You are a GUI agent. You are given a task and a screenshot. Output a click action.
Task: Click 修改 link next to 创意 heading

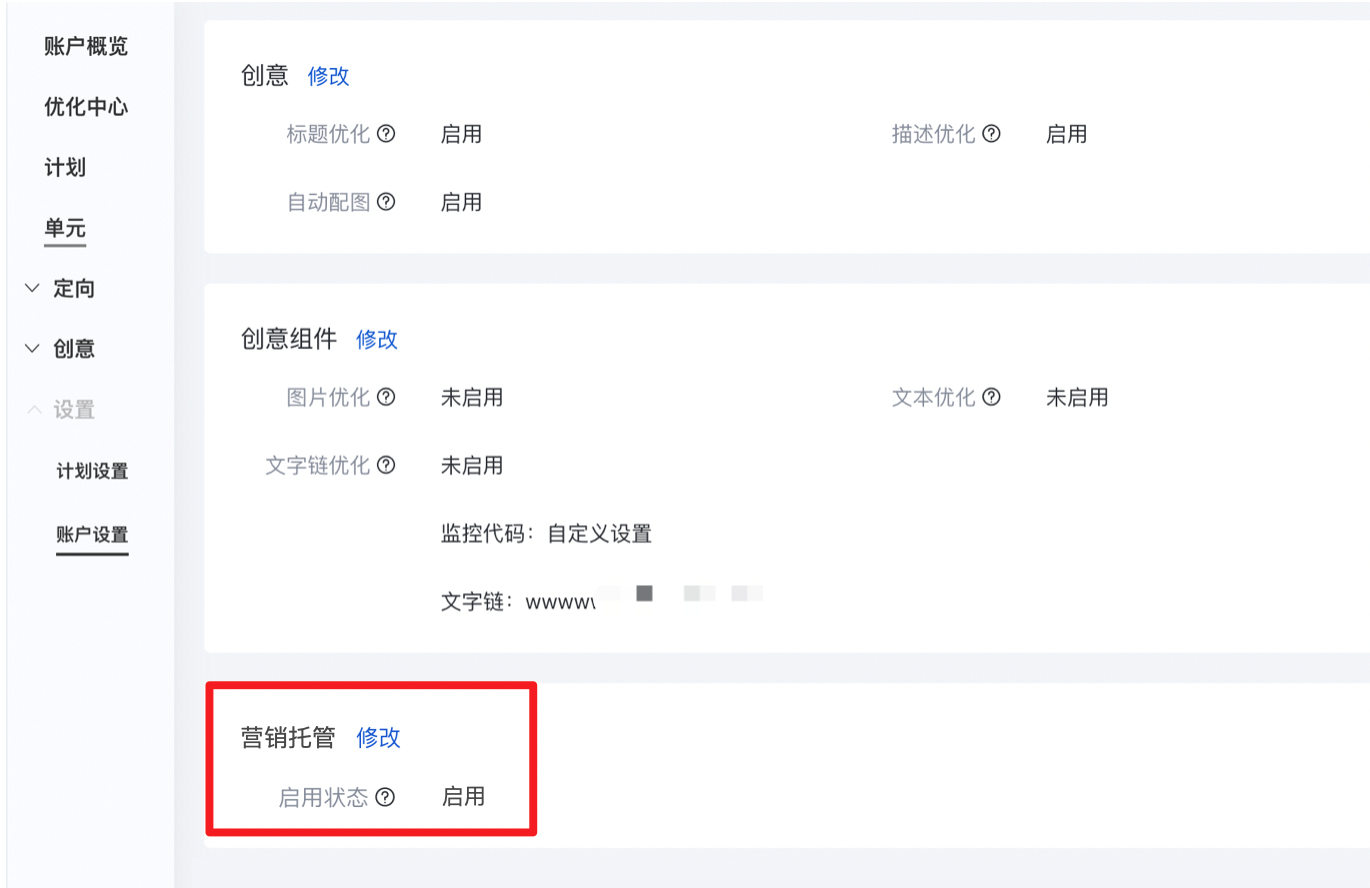pyautogui.click(x=329, y=76)
